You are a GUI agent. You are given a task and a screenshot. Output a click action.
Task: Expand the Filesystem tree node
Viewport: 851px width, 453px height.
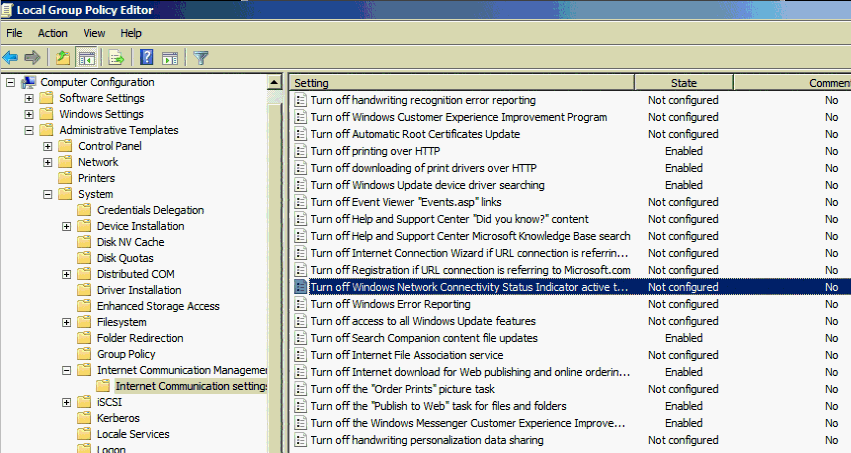click(67, 322)
